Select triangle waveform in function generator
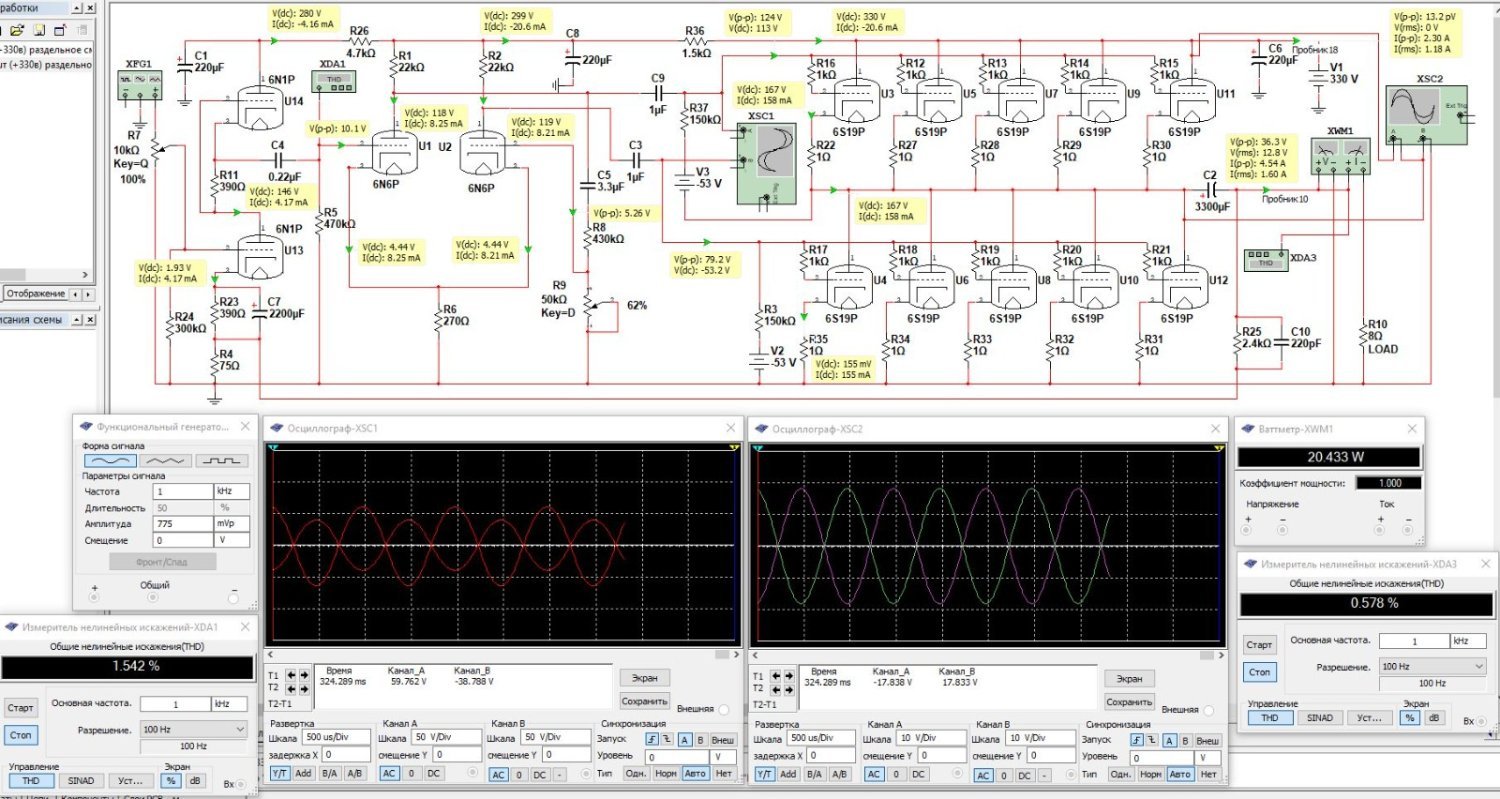Screen dimensions: 1500x799 (166, 460)
